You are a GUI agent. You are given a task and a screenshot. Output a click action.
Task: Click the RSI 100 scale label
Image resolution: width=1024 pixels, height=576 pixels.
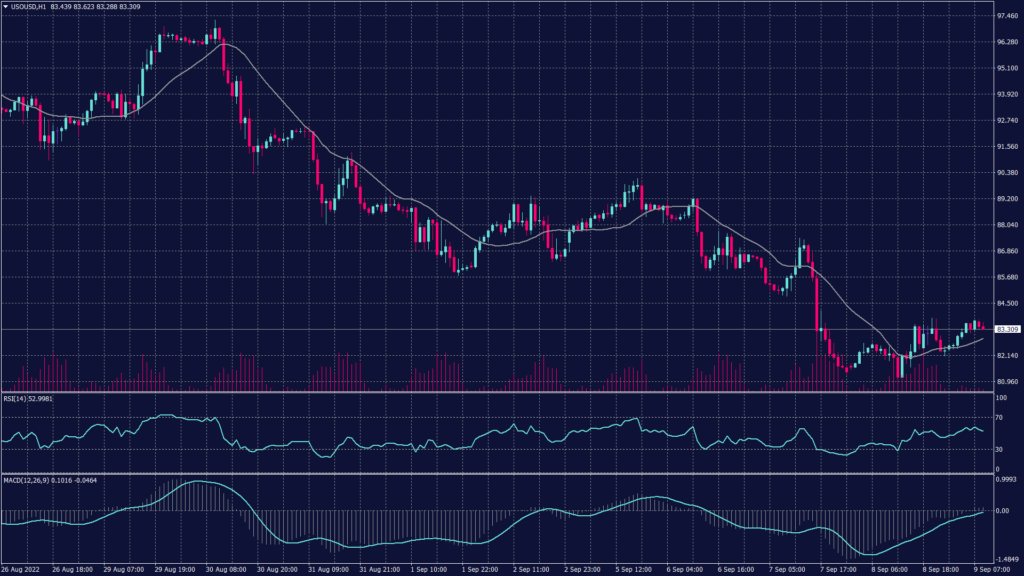pyautogui.click(x=1000, y=400)
